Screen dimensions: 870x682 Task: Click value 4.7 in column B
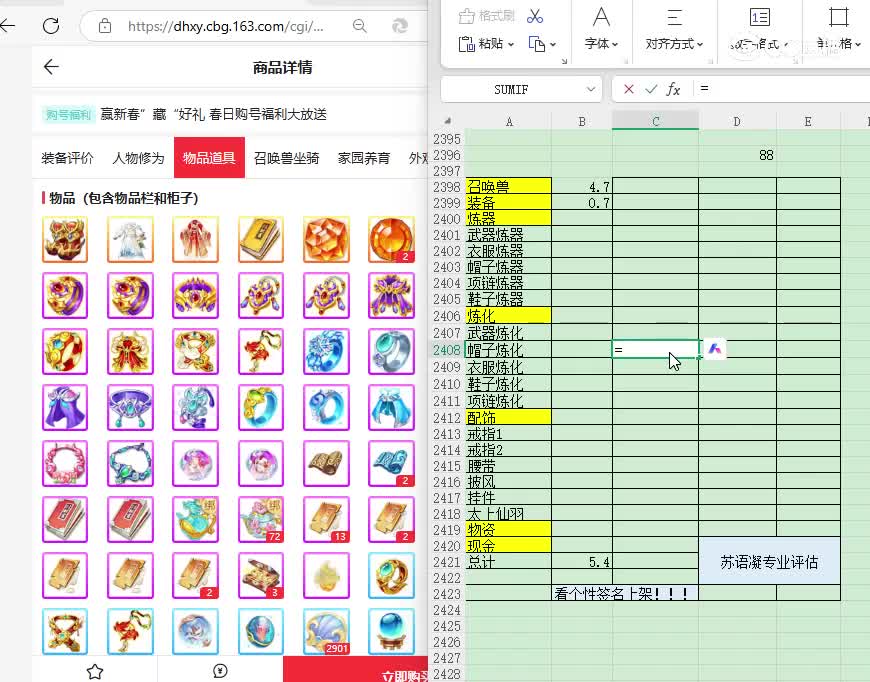pos(582,186)
